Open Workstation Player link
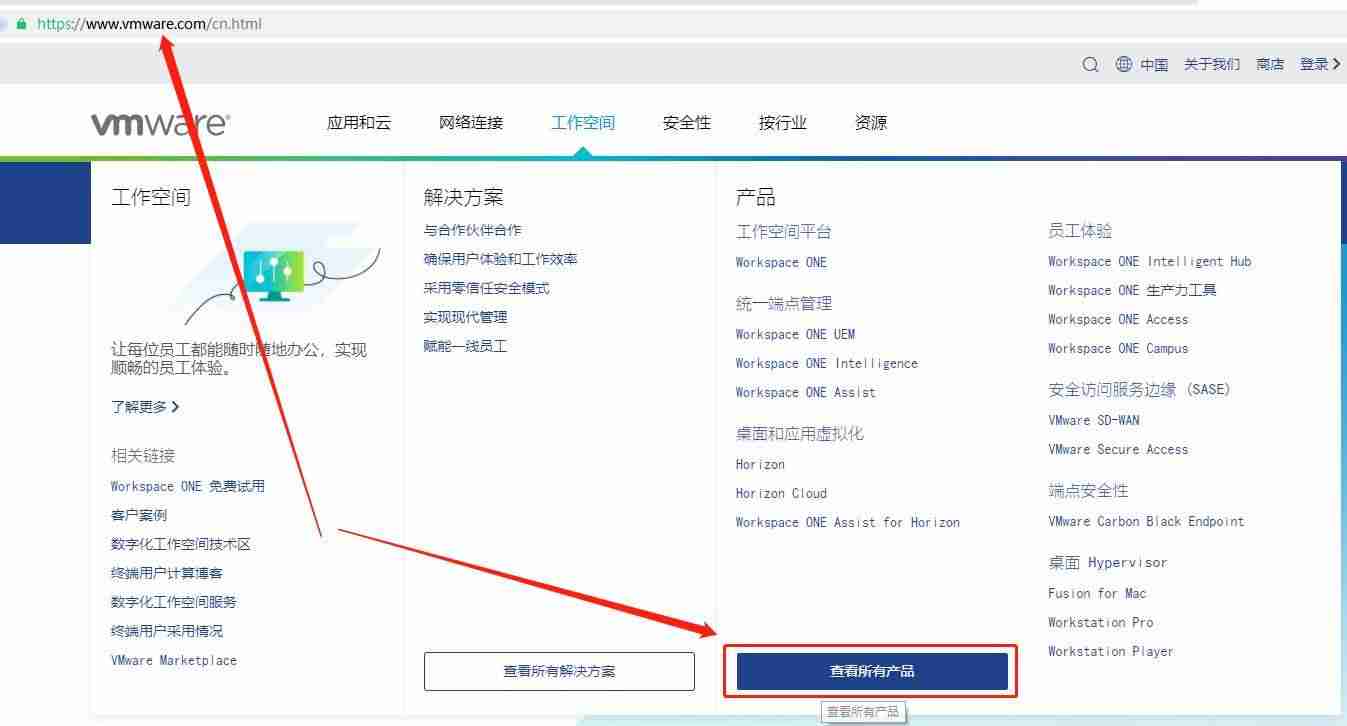 tap(1110, 651)
